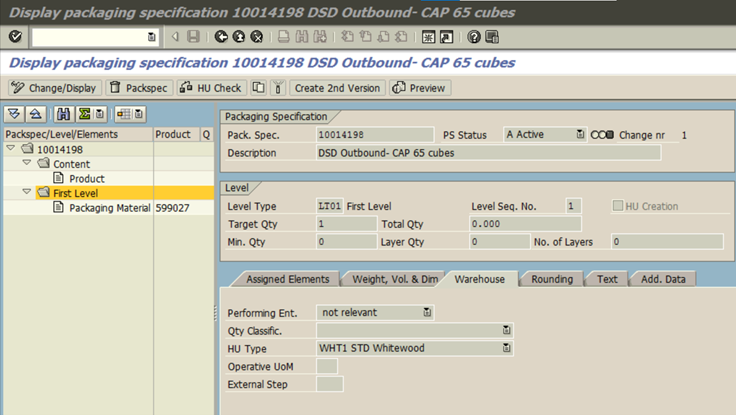Click the Find binoculars icon in tree toolbar
The height and width of the screenshot is (415, 736).
coord(64,114)
